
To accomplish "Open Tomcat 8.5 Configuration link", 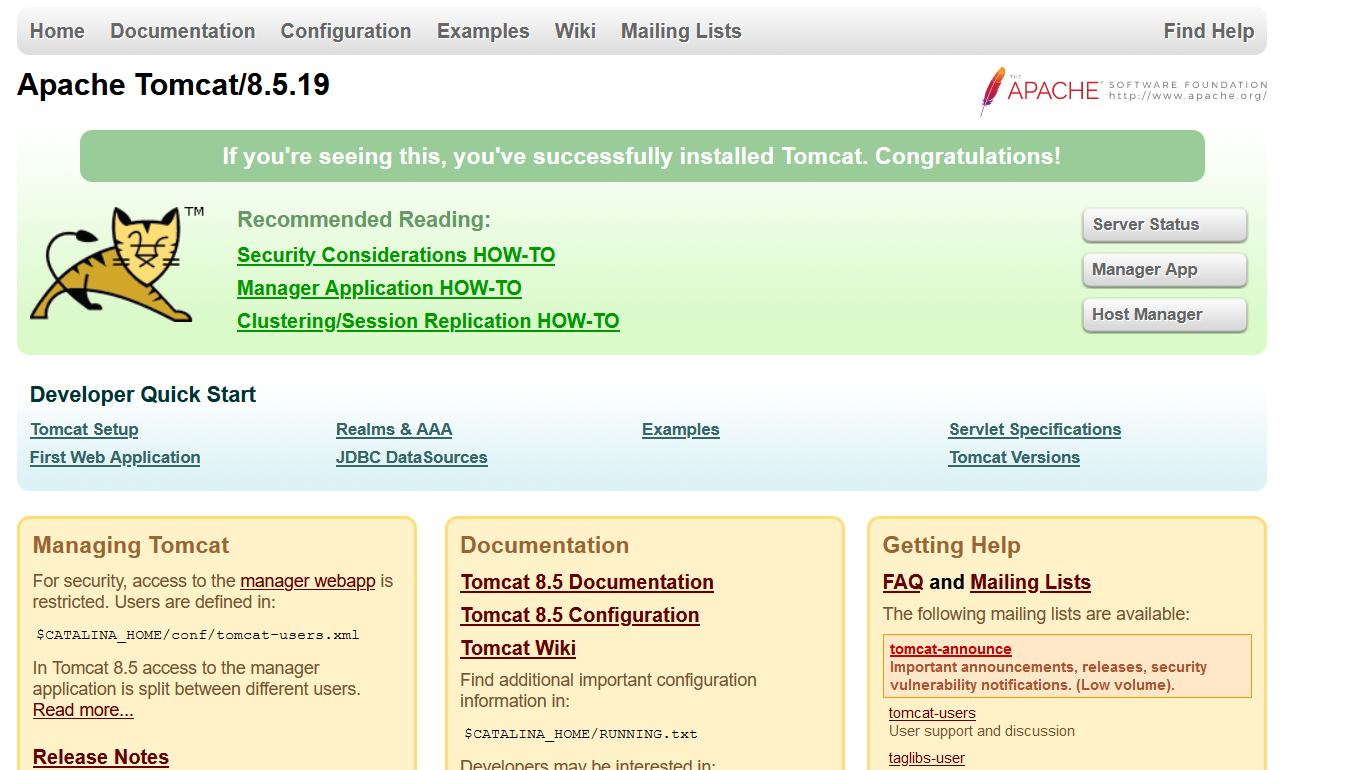I will (x=580, y=615).
